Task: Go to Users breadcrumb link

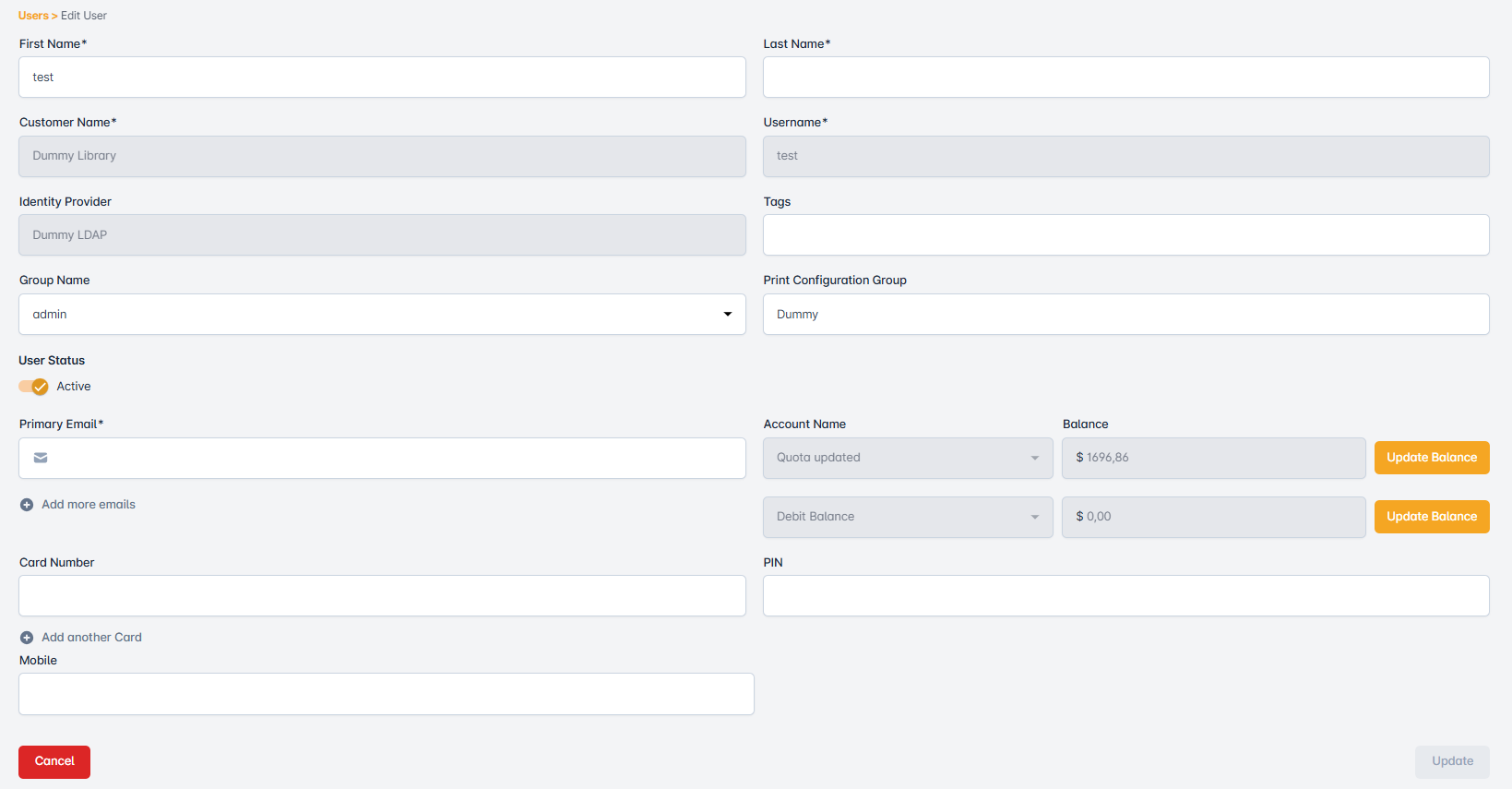Action: [33, 16]
